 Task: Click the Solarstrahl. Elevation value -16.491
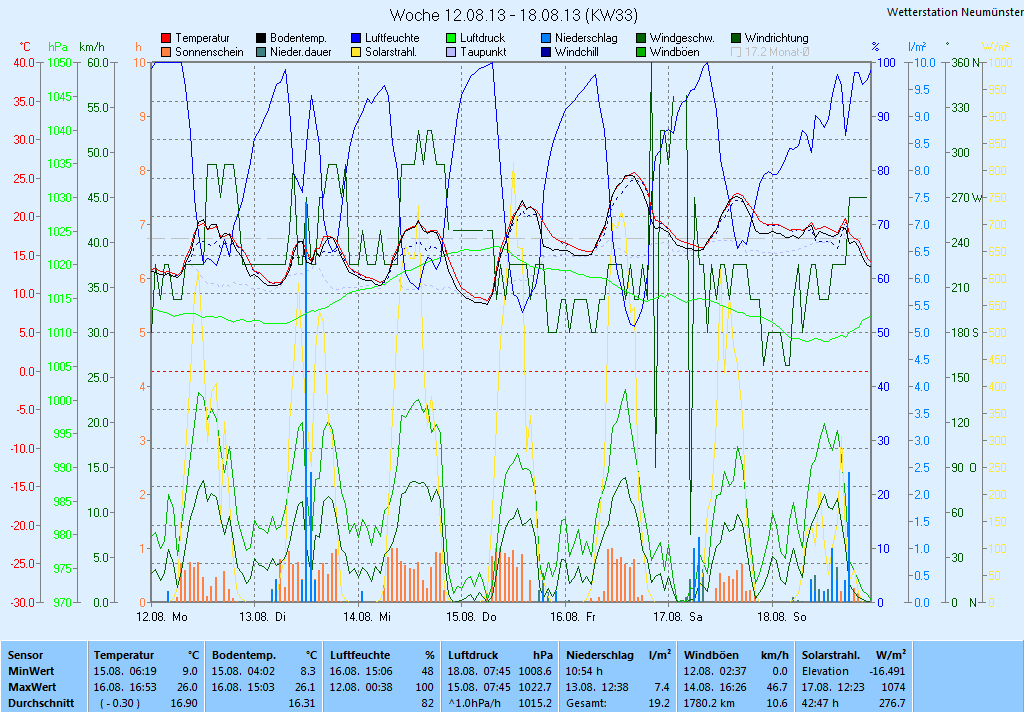pyautogui.click(x=888, y=671)
